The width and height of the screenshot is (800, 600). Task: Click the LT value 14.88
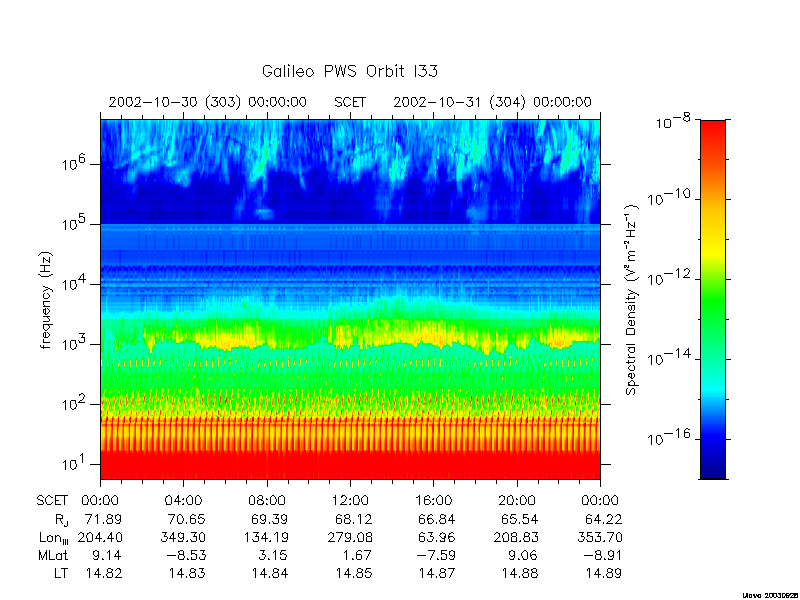point(520,573)
